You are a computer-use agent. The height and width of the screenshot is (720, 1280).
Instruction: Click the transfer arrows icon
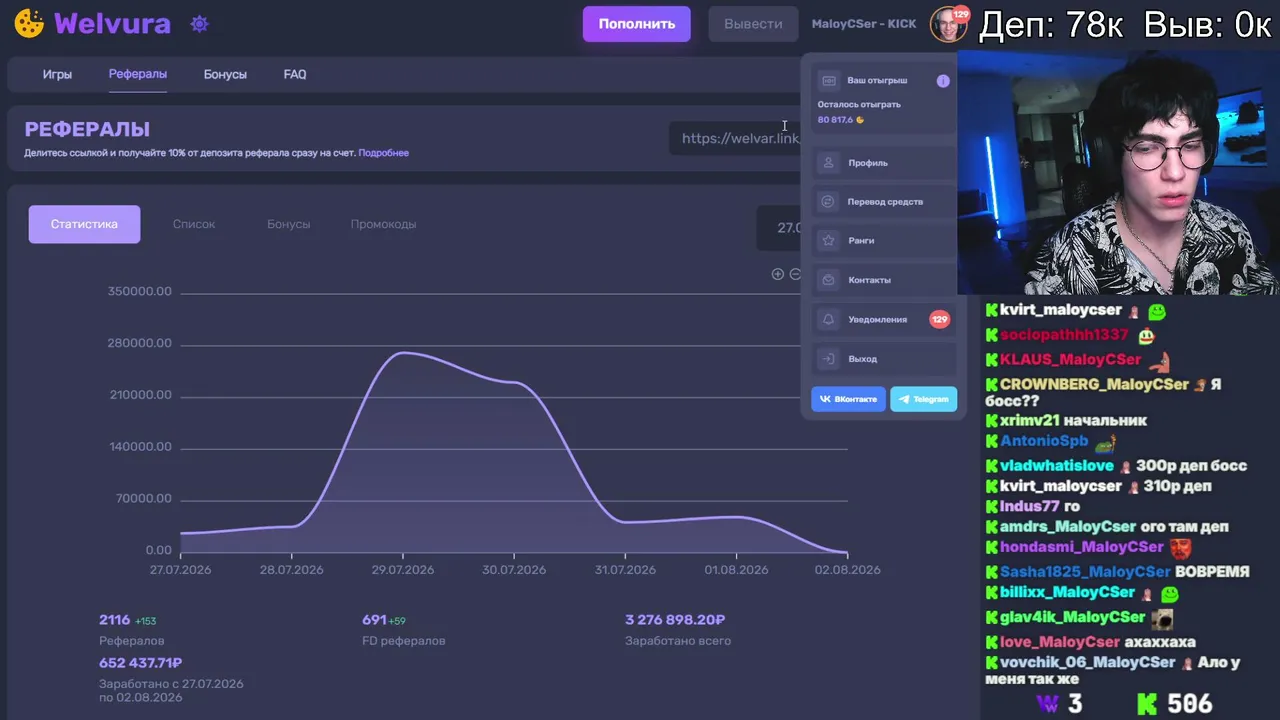pyautogui.click(x=828, y=202)
